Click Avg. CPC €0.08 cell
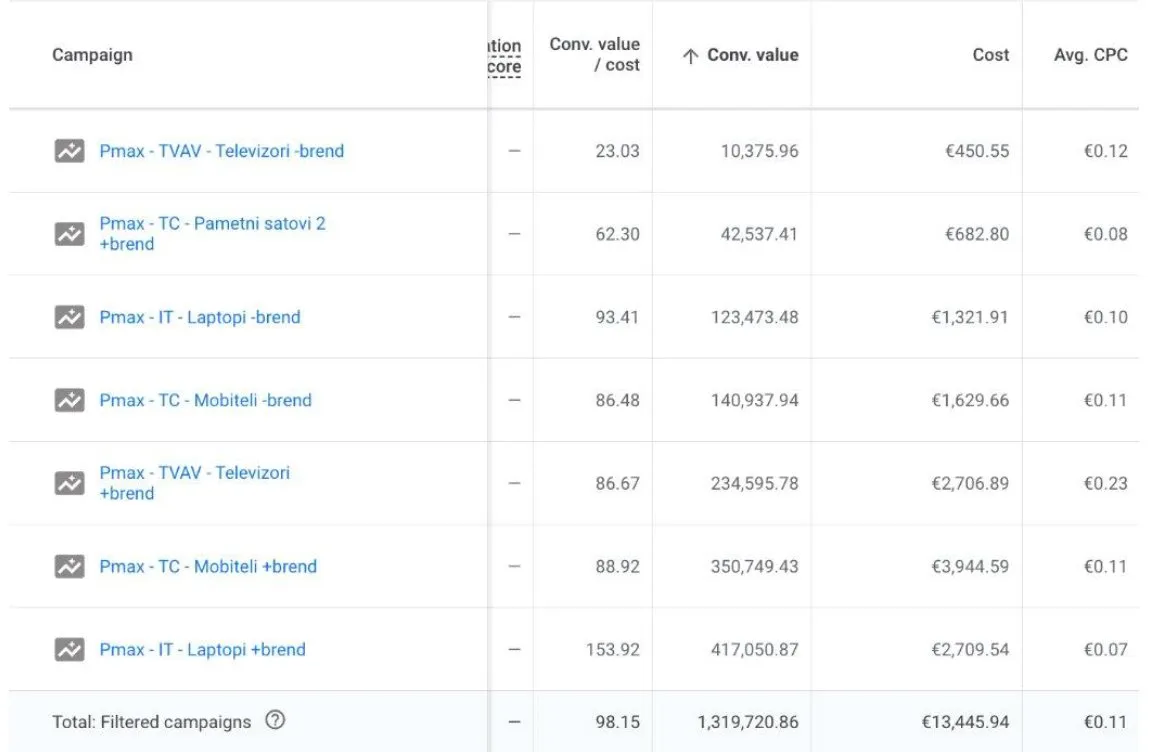The height and width of the screenshot is (752, 1152). (x=1106, y=234)
